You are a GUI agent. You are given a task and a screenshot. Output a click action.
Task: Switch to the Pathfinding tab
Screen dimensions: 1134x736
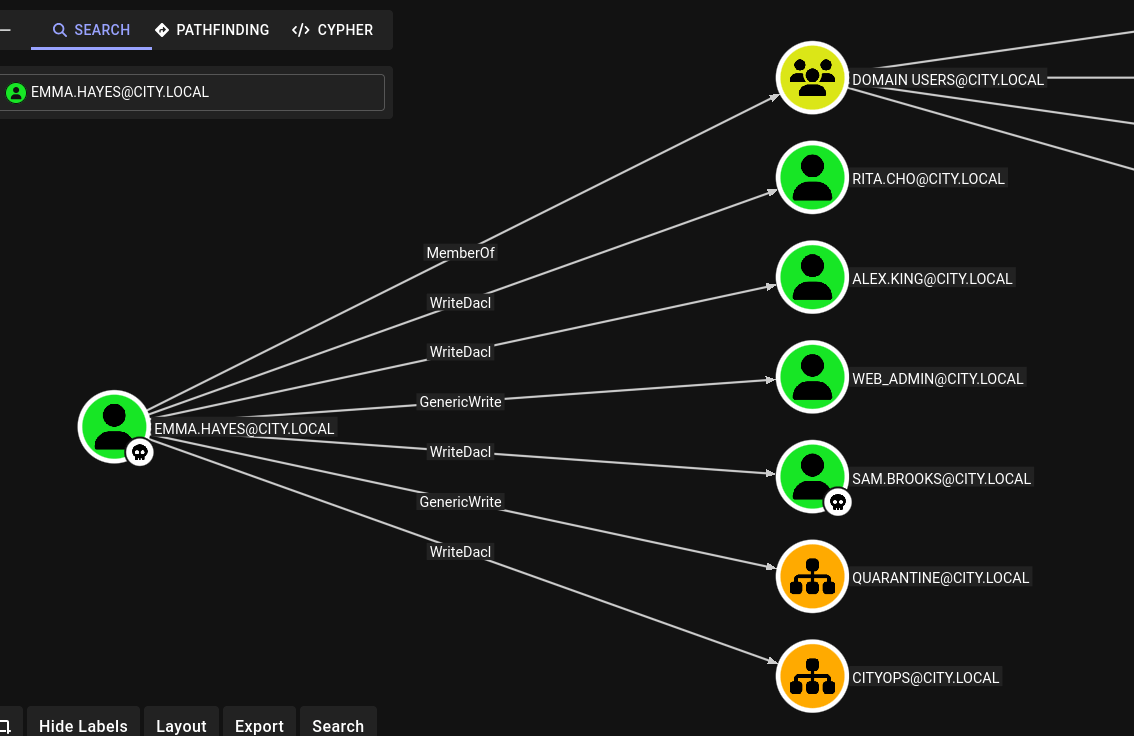click(212, 30)
